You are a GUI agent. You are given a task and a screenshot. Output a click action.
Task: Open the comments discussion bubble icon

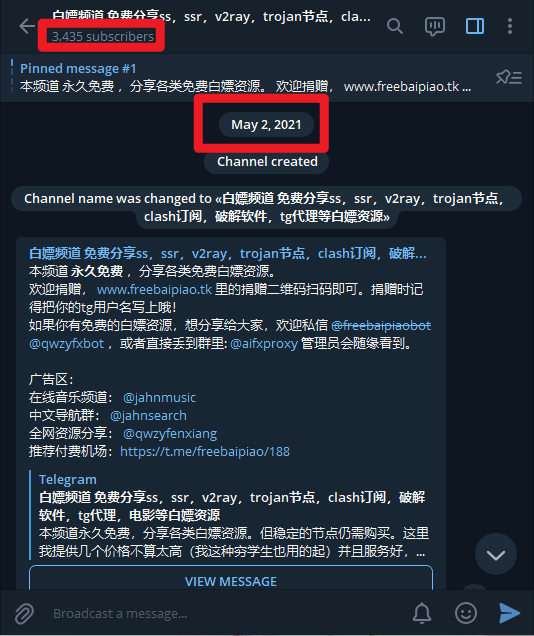[x=435, y=27]
